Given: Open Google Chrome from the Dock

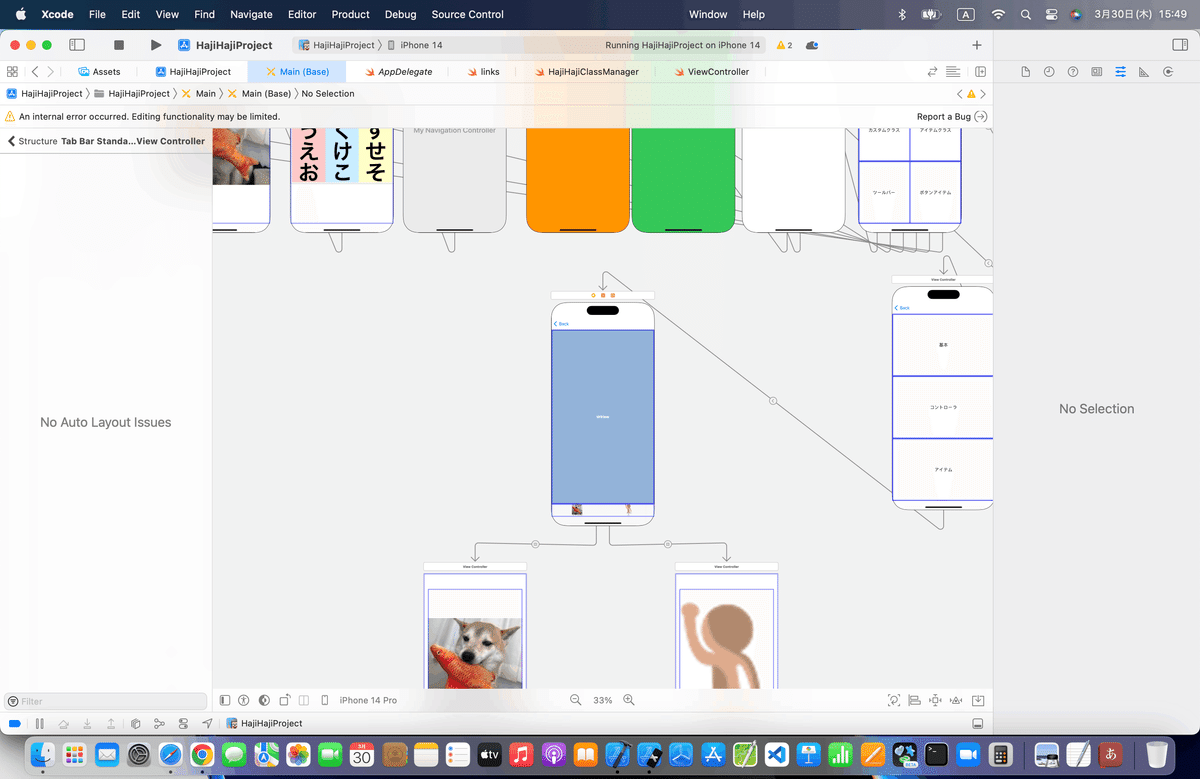Looking at the screenshot, I should [x=202, y=754].
